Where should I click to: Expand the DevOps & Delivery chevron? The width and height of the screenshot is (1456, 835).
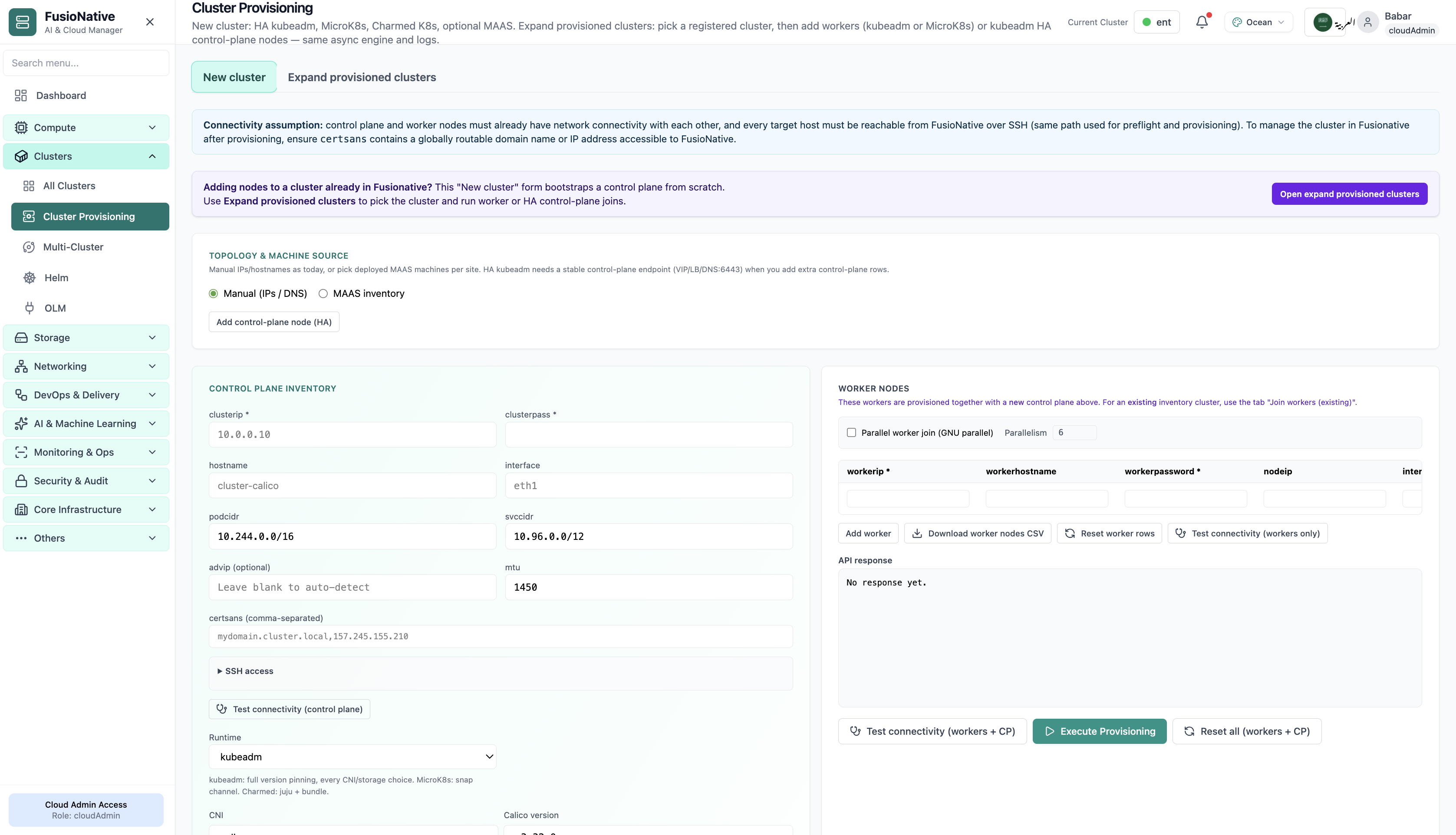tap(152, 394)
